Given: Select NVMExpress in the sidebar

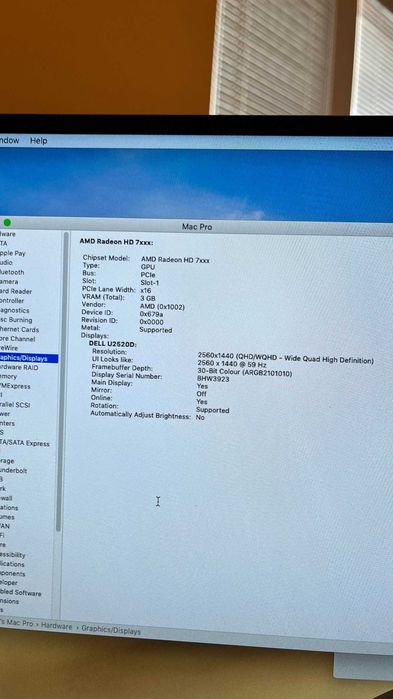Looking at the screenshot, I should 15,386.
